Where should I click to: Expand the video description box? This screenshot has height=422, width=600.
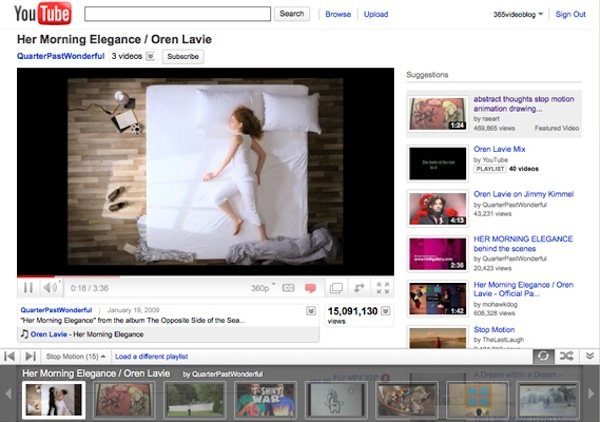coord(311,311)
